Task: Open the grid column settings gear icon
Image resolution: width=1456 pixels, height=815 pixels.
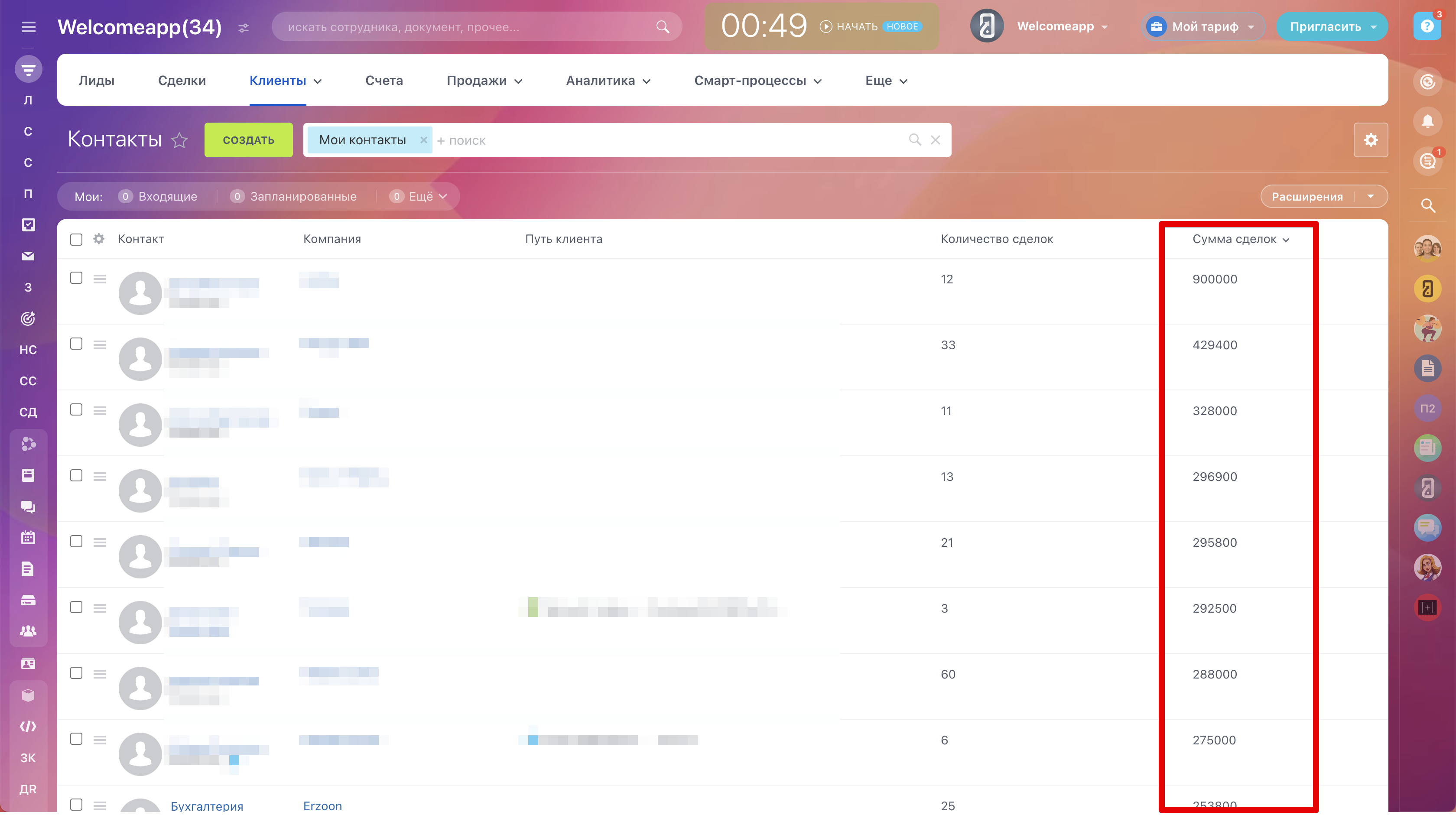Action: [99, 239]
